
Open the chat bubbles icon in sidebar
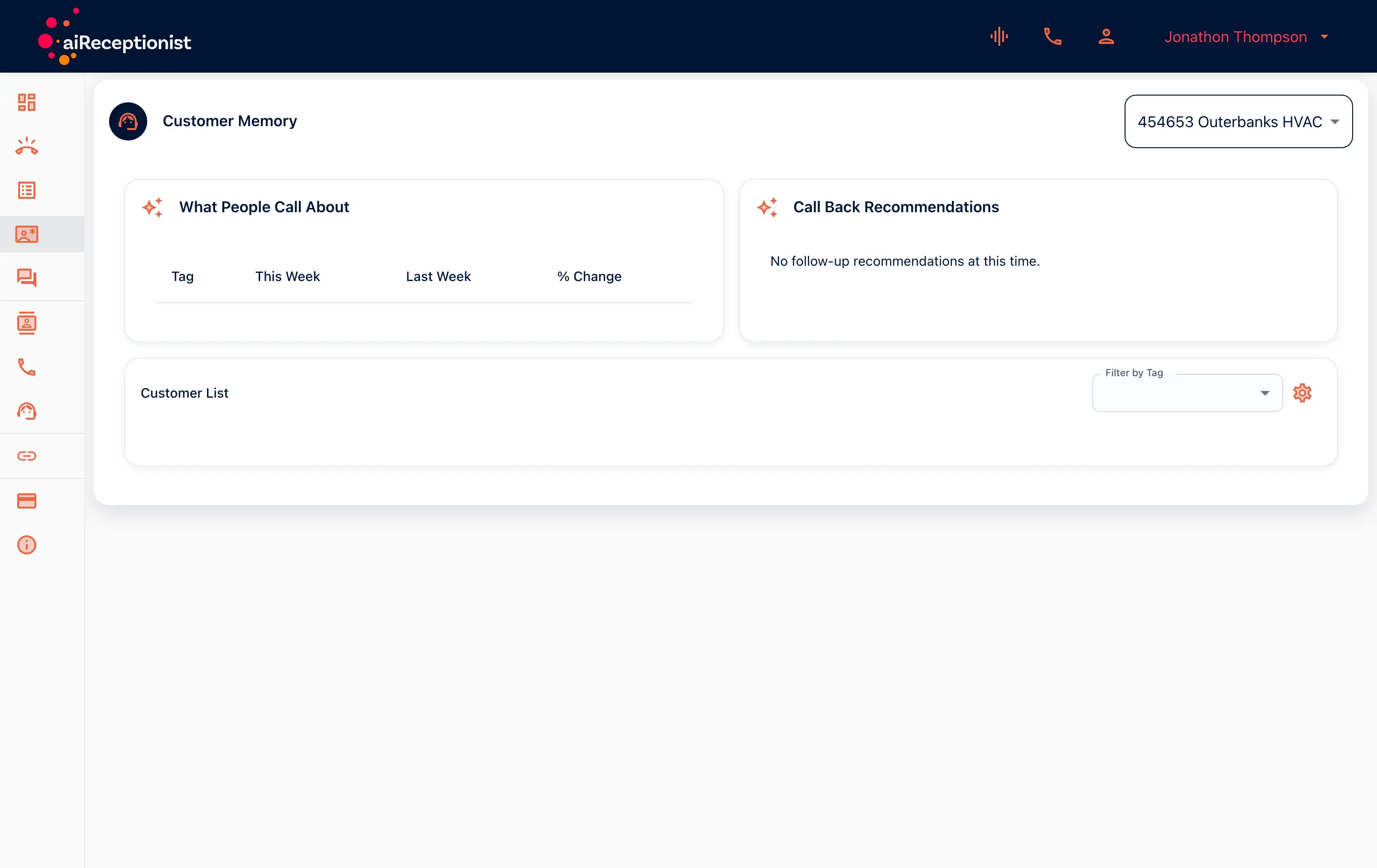26,278
